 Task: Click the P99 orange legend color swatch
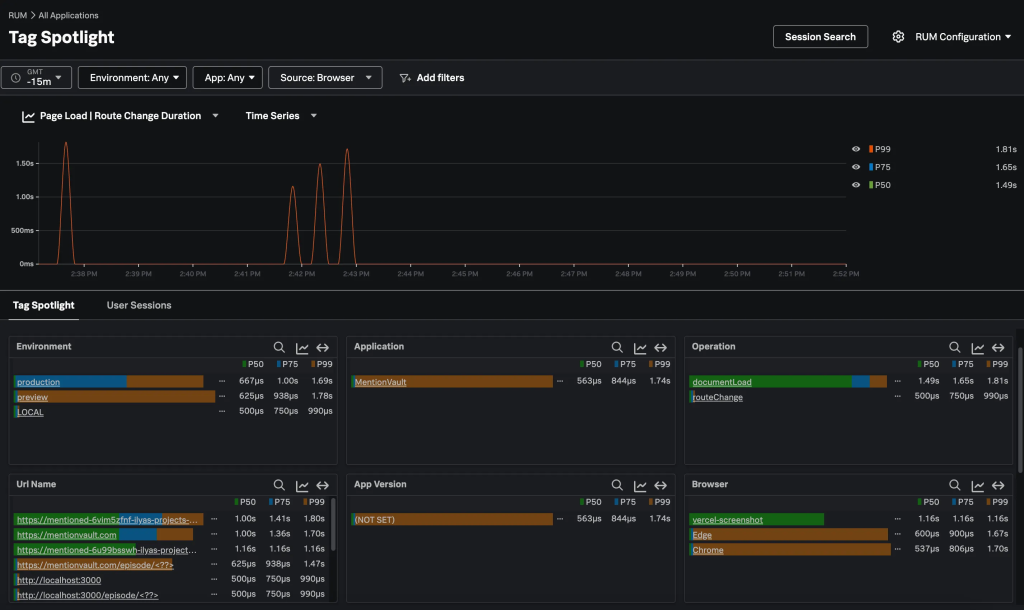pyautogui.click(x=871, y=149)
